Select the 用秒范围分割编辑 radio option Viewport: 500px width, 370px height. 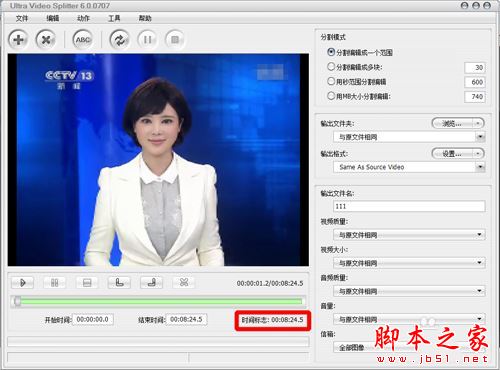click(x=331, y=81)
